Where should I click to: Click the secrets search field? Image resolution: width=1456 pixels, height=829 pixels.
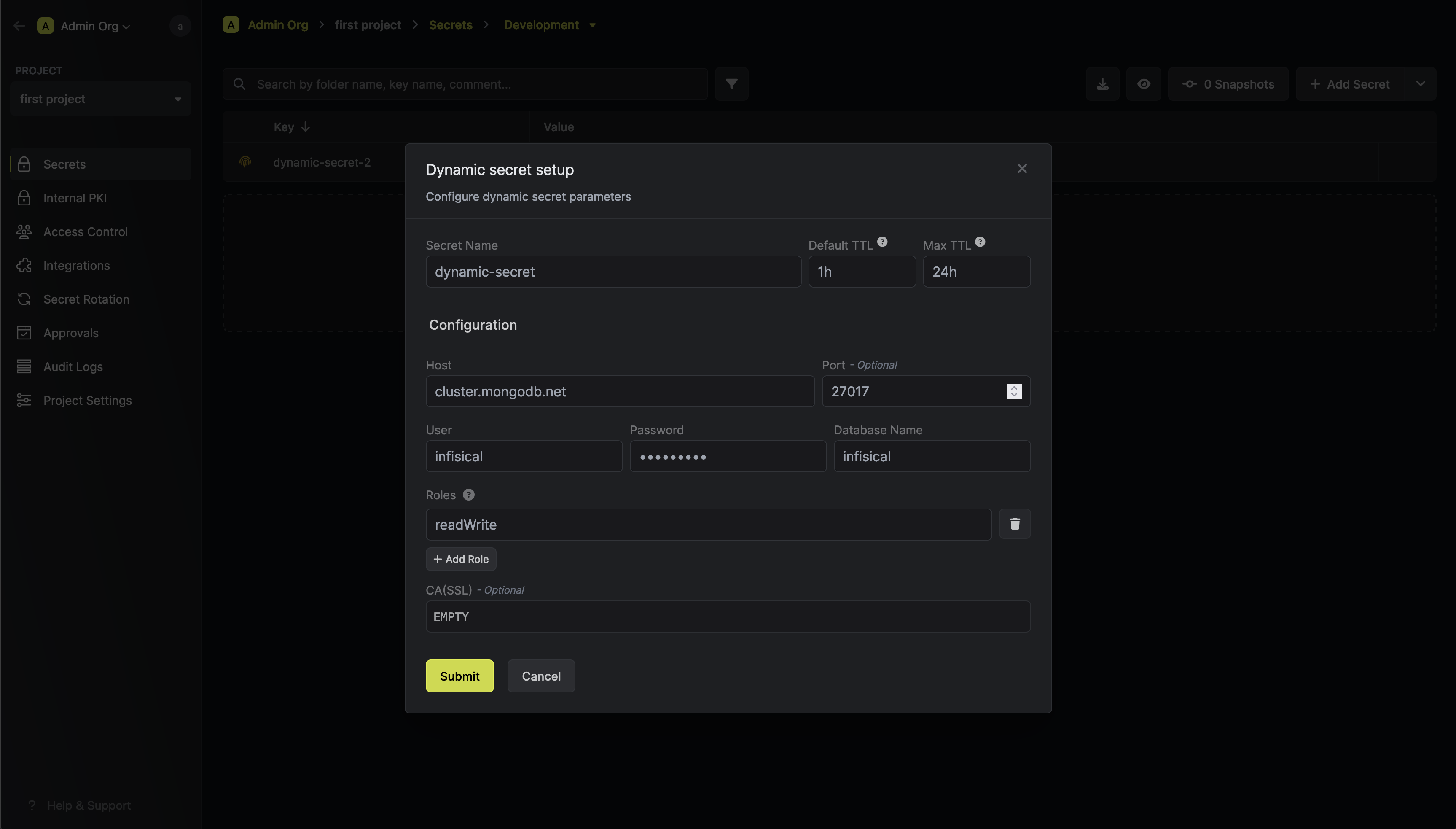pyautogui.click(x=465, y=84)
